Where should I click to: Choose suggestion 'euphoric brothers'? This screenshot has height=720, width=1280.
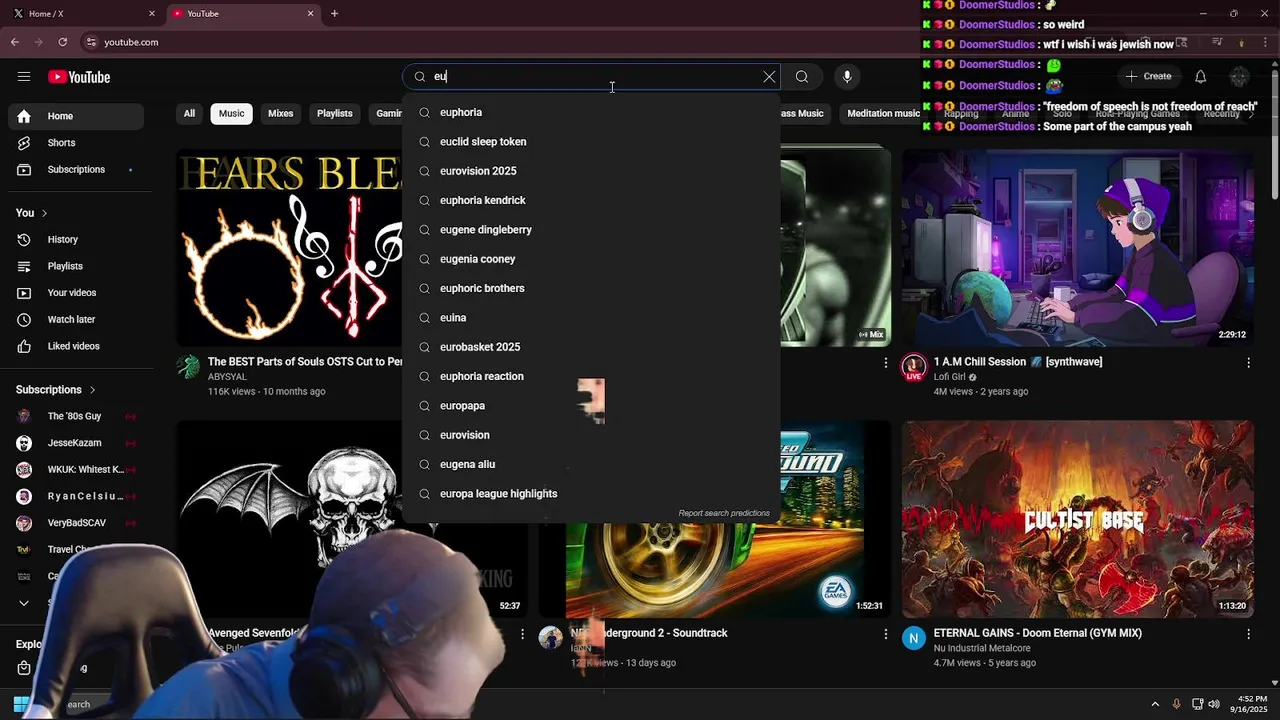pyautogui.click(x=591, y=289)
